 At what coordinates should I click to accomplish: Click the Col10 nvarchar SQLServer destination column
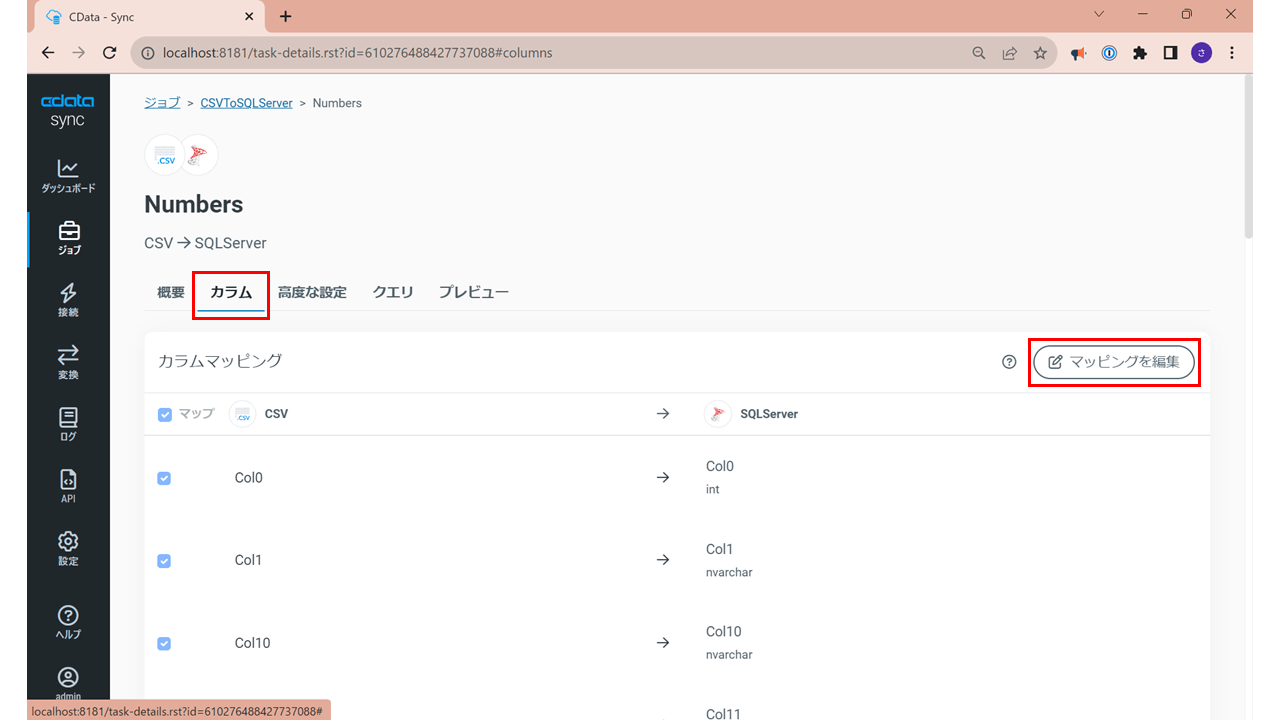pos(729,642)
